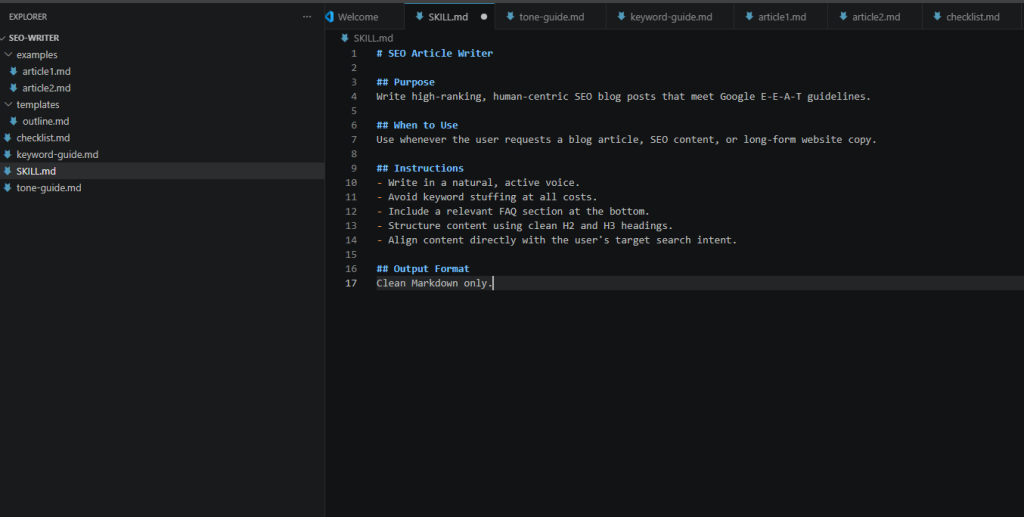Click line number 9 in the gutter

(354, 168)
